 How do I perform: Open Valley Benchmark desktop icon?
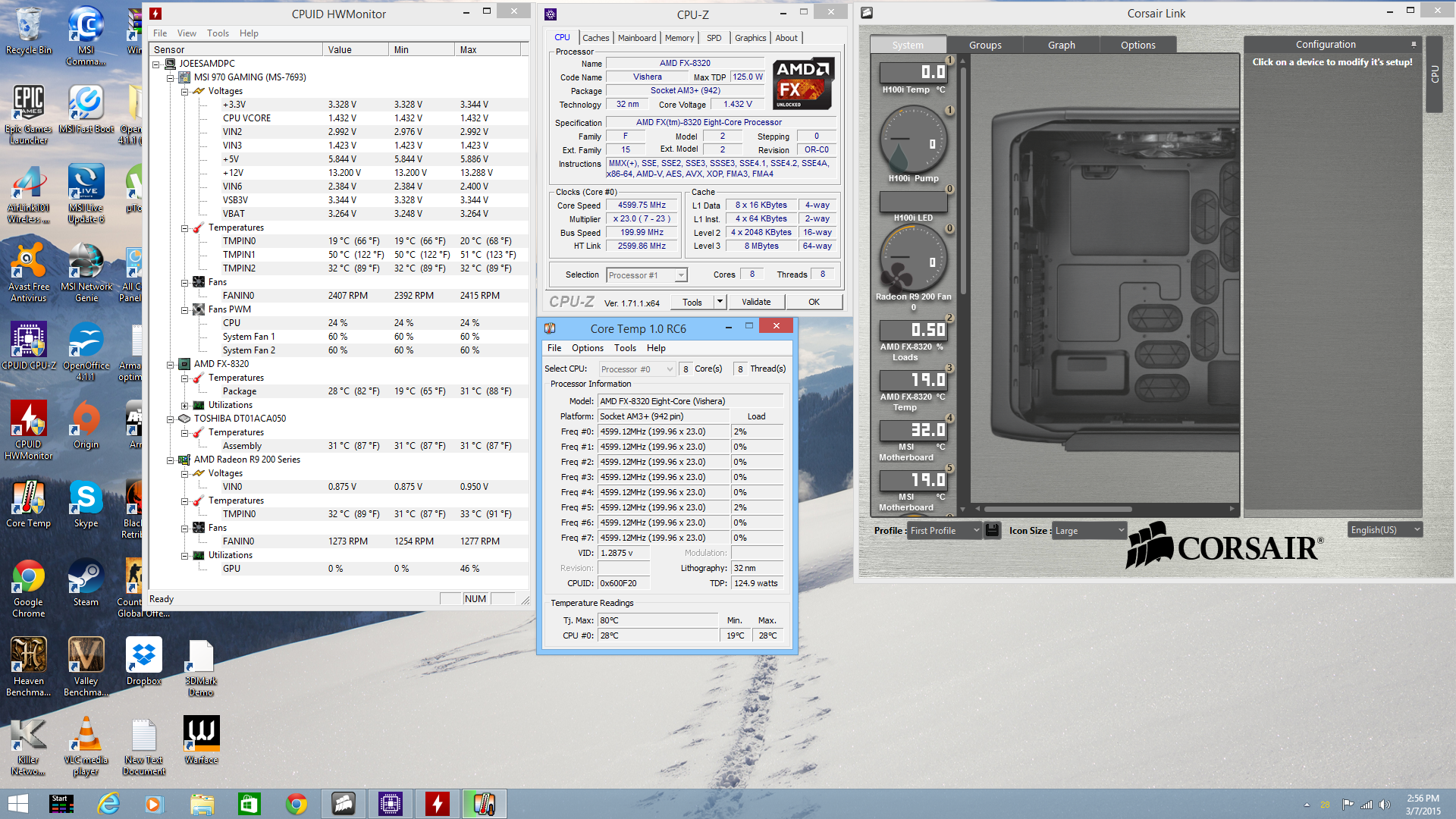[86, 667]
